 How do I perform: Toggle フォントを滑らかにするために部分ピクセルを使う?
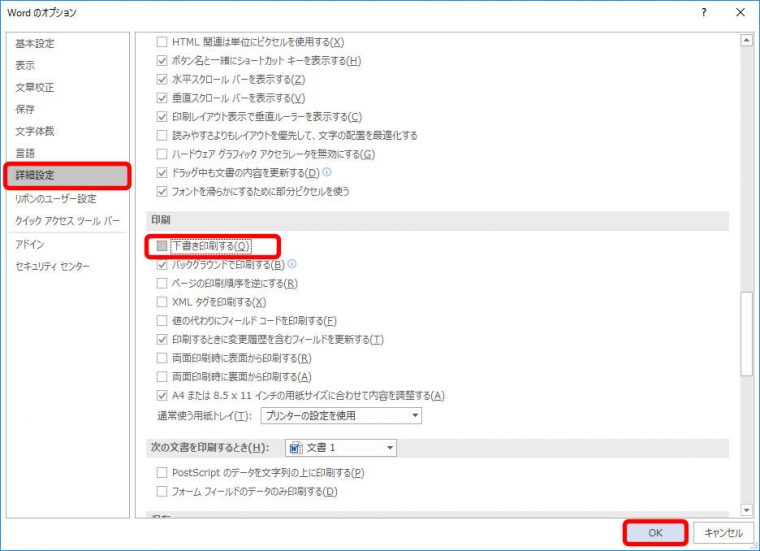[162, 191]
